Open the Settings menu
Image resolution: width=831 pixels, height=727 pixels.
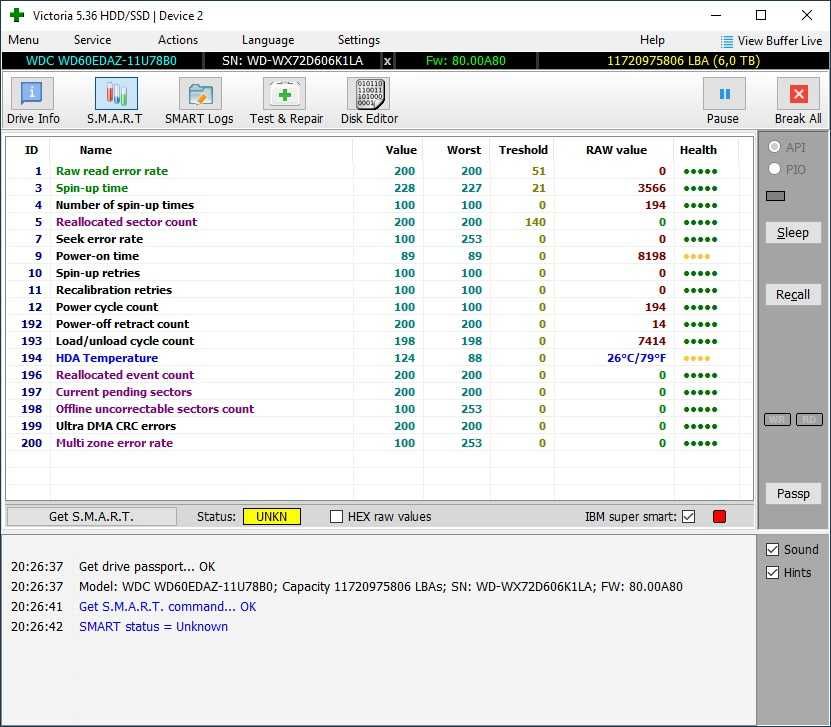point(359,40)
